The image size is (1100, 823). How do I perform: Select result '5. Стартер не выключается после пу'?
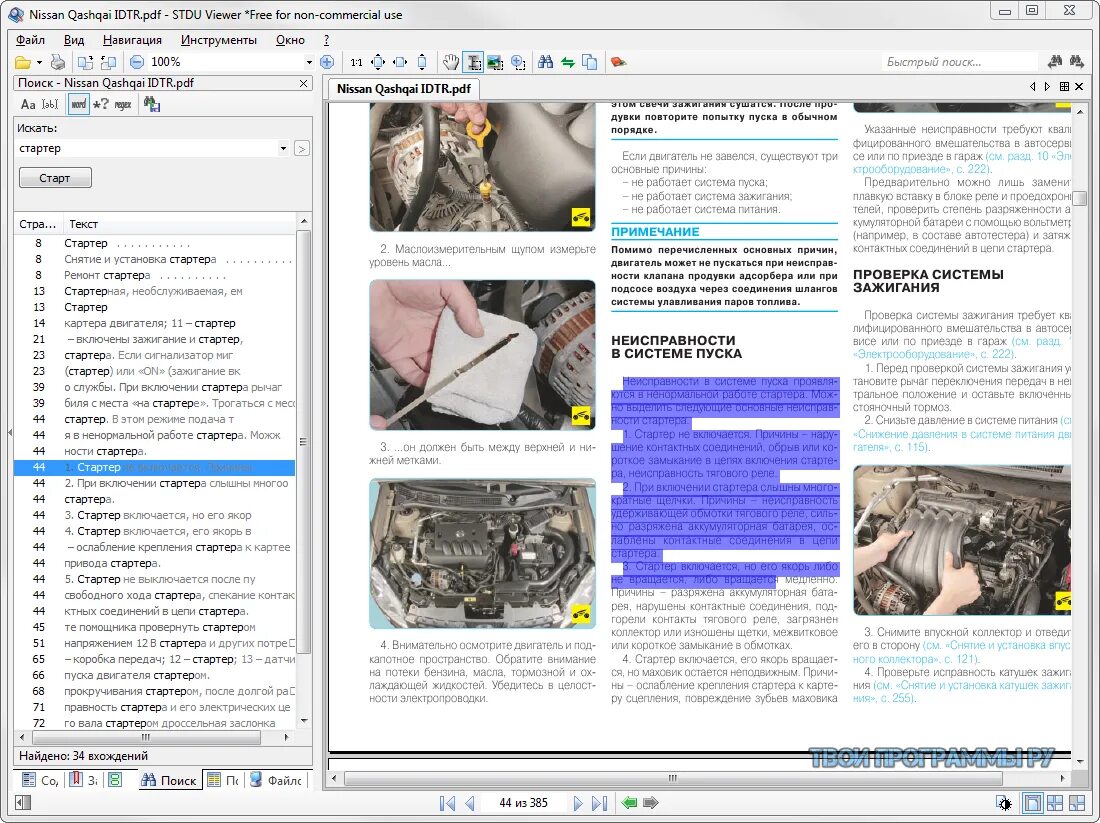(155, 579)
